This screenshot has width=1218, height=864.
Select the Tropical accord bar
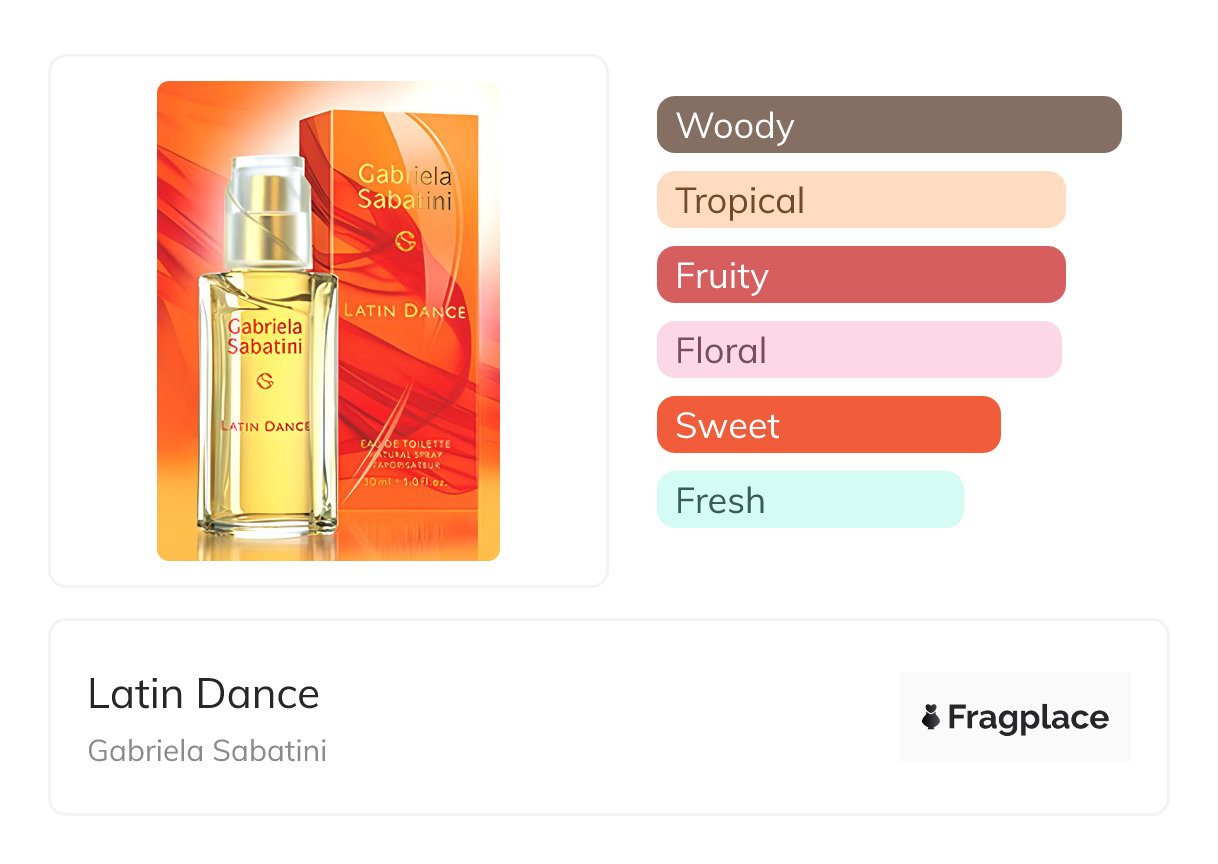pyautogui.click(x=860, y=200)
